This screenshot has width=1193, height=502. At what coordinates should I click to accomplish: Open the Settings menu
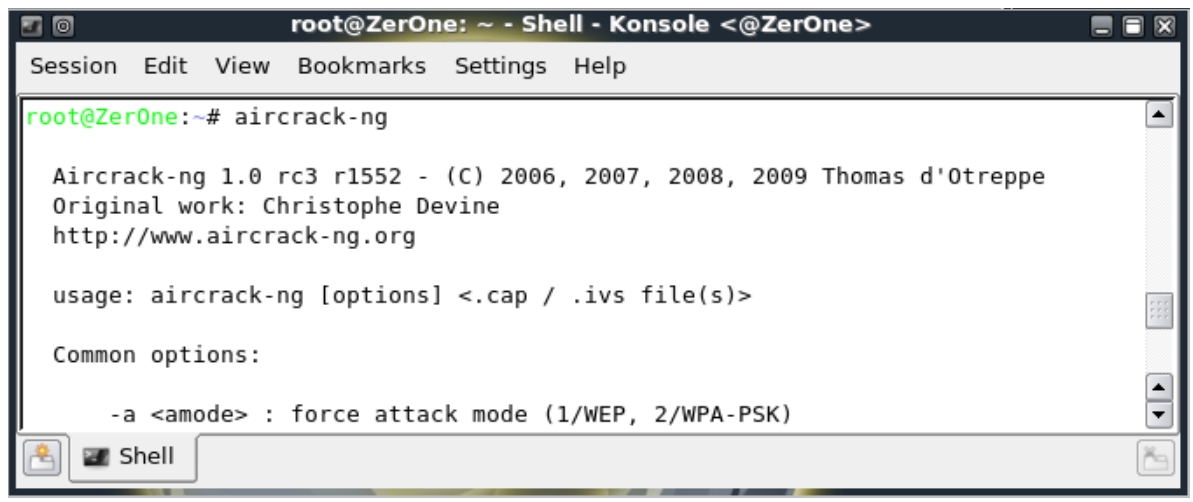(x=500, y=66)
